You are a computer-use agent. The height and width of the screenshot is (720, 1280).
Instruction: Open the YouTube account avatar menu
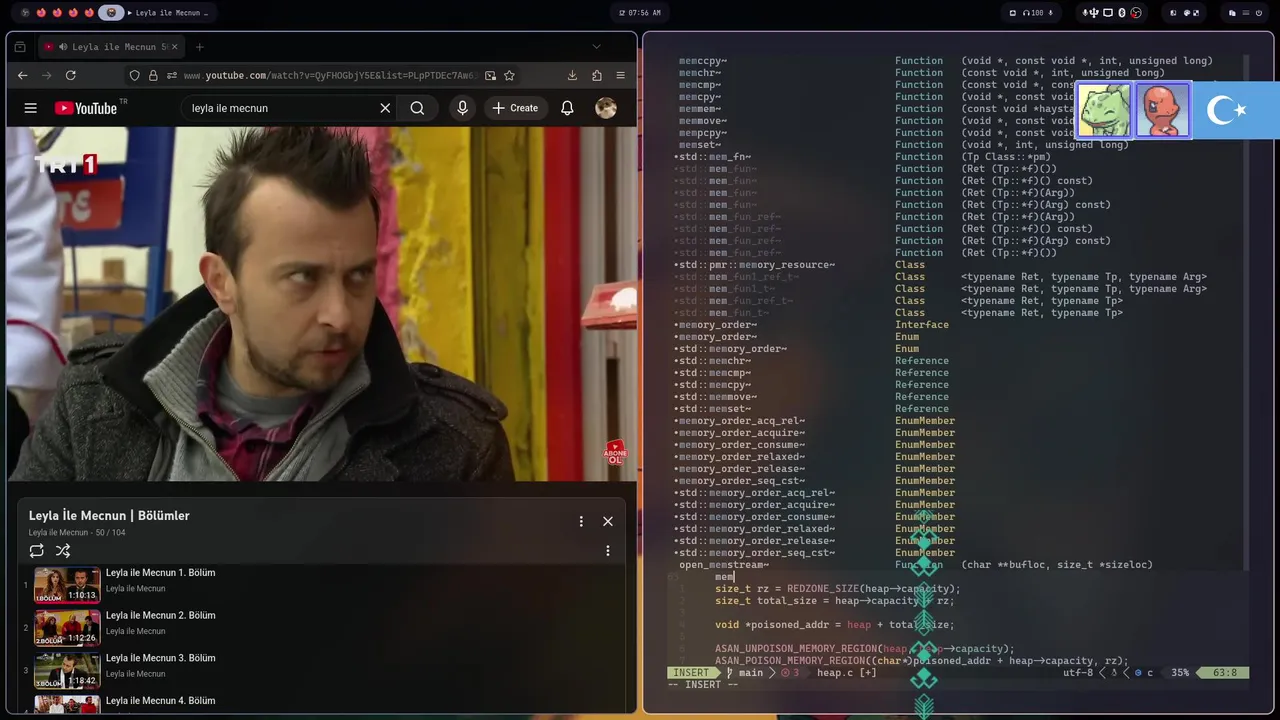pos(606,108)
